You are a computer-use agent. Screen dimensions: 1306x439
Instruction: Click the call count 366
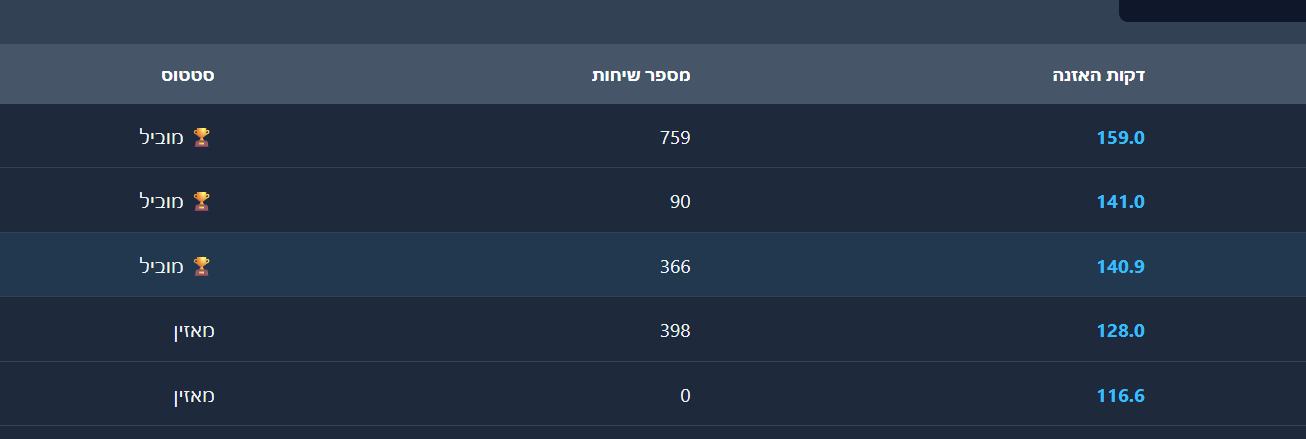pos(675,266)
